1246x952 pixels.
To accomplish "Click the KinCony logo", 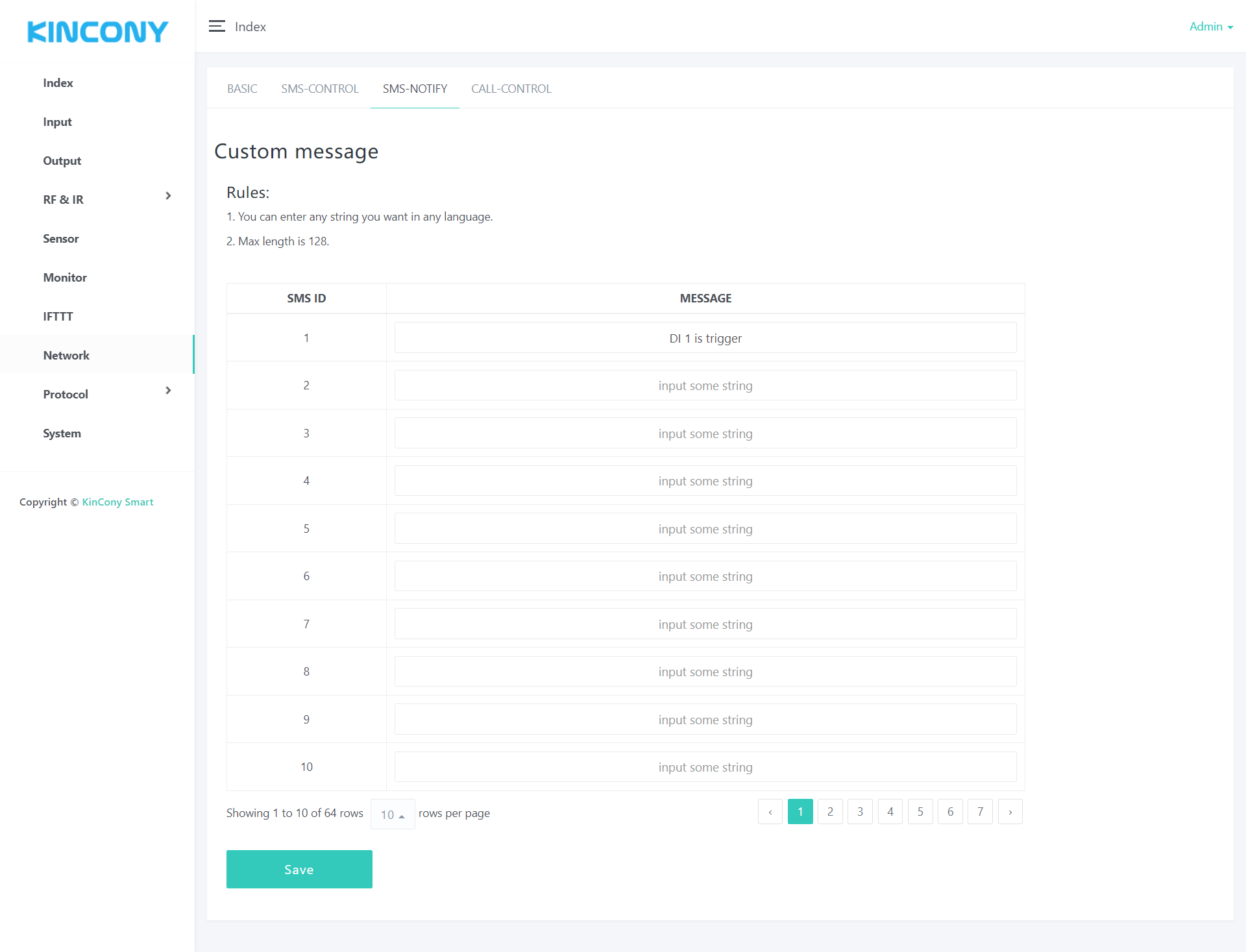I will 97,32.
